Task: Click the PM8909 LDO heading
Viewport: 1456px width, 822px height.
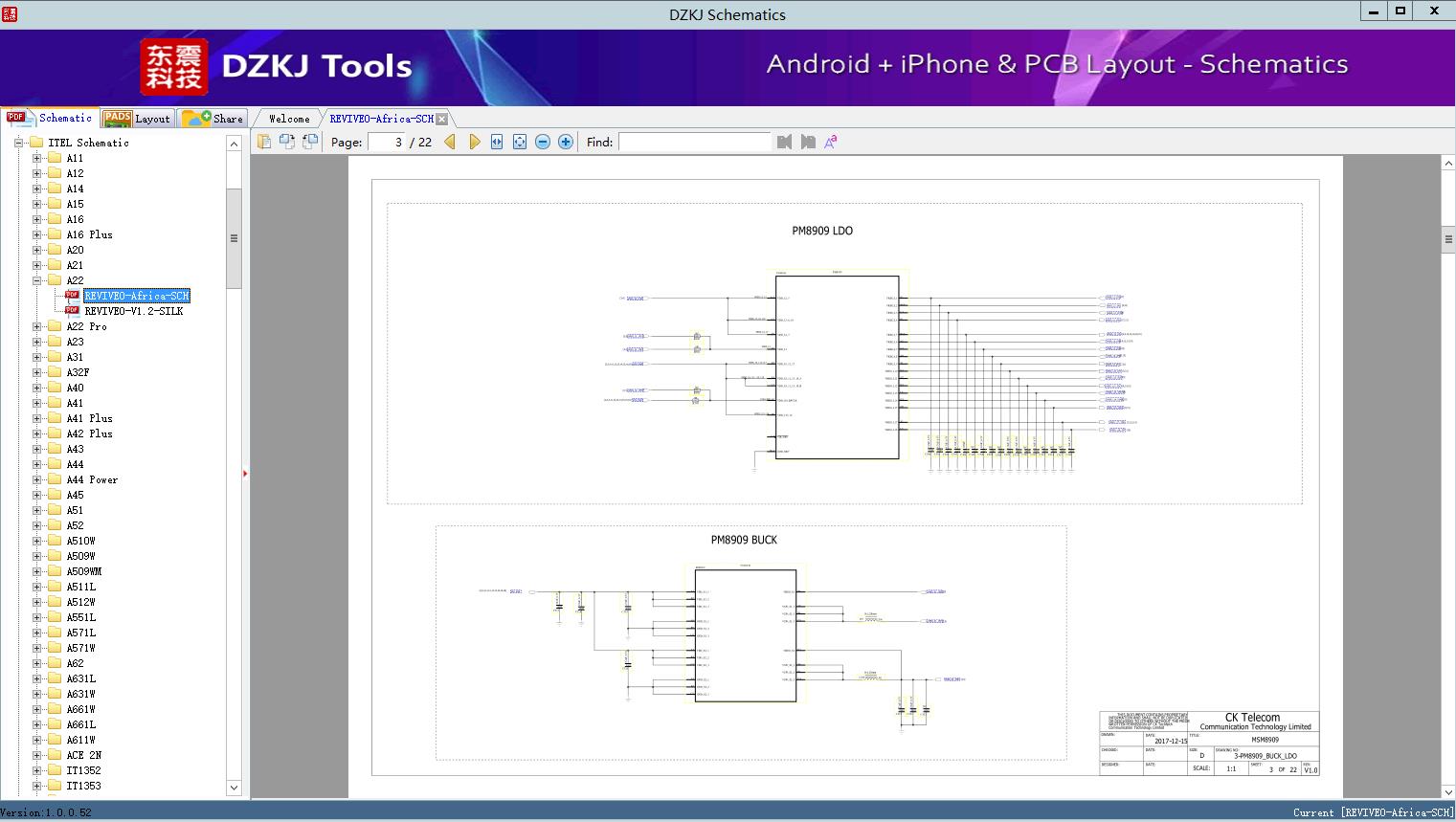Action: [822, 231]
